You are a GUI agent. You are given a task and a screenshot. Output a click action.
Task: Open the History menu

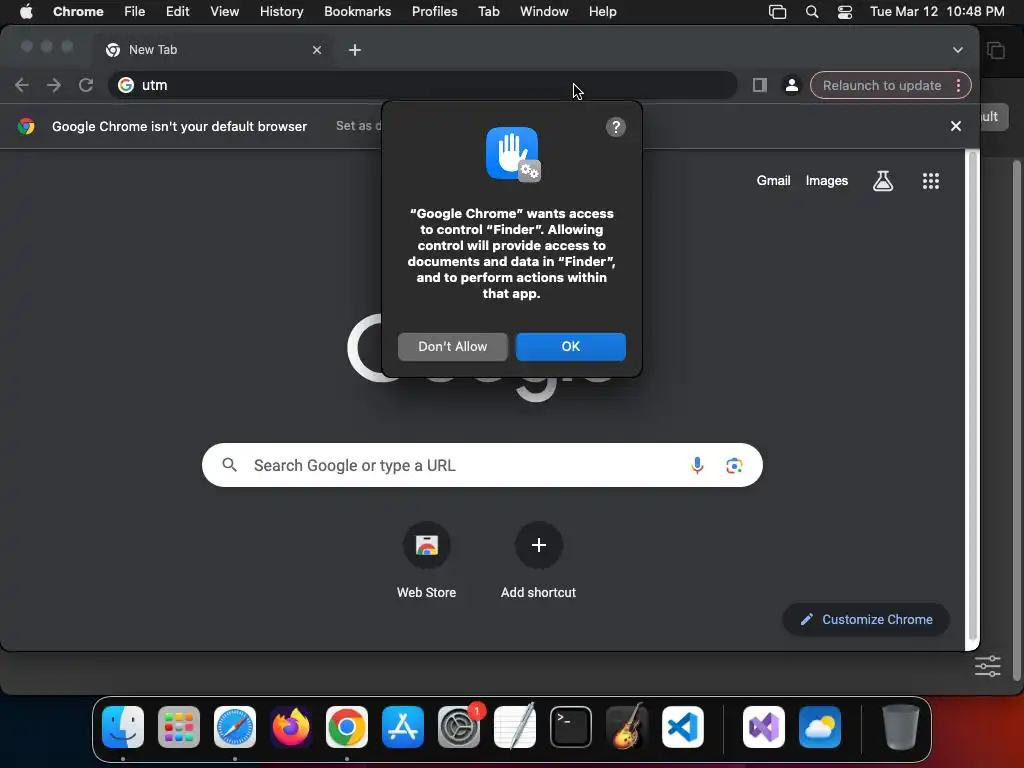click(281, 12)
